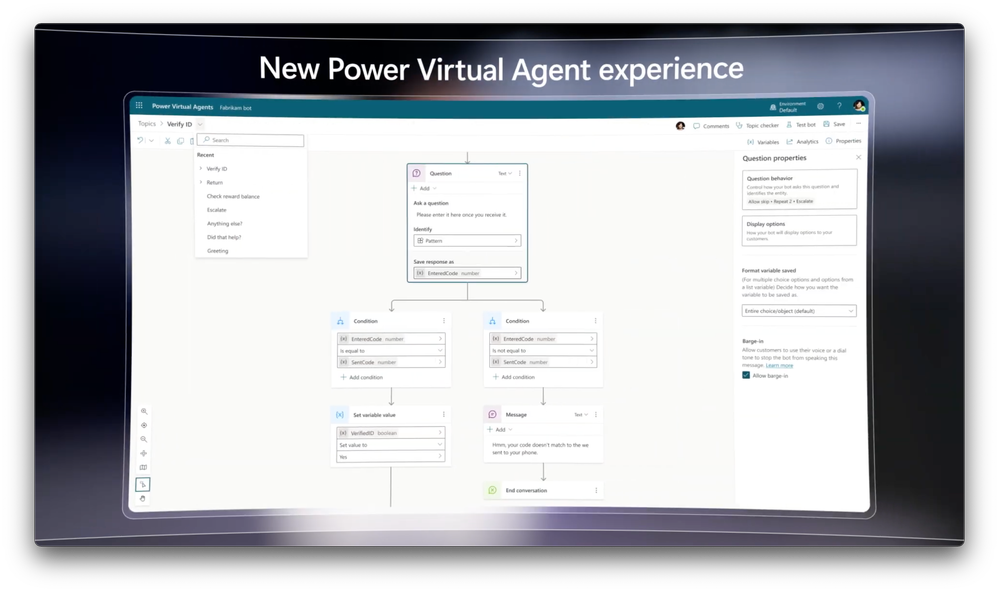
Task: Open Message node more options
Action: pyautogui.click(x=596, y=415)
